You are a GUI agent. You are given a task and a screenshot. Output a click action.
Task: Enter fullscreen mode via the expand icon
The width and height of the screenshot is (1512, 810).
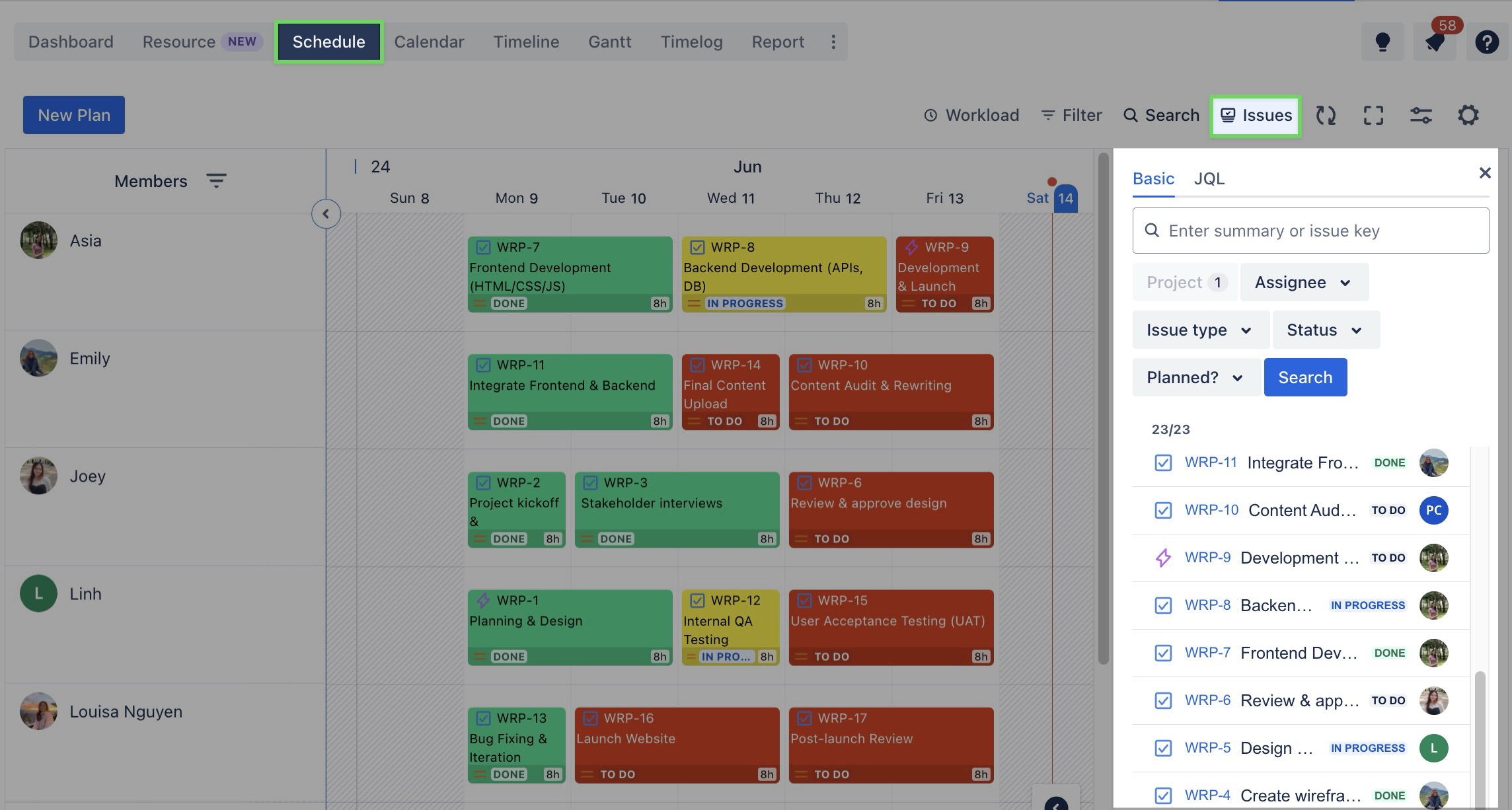(1373, 116)
